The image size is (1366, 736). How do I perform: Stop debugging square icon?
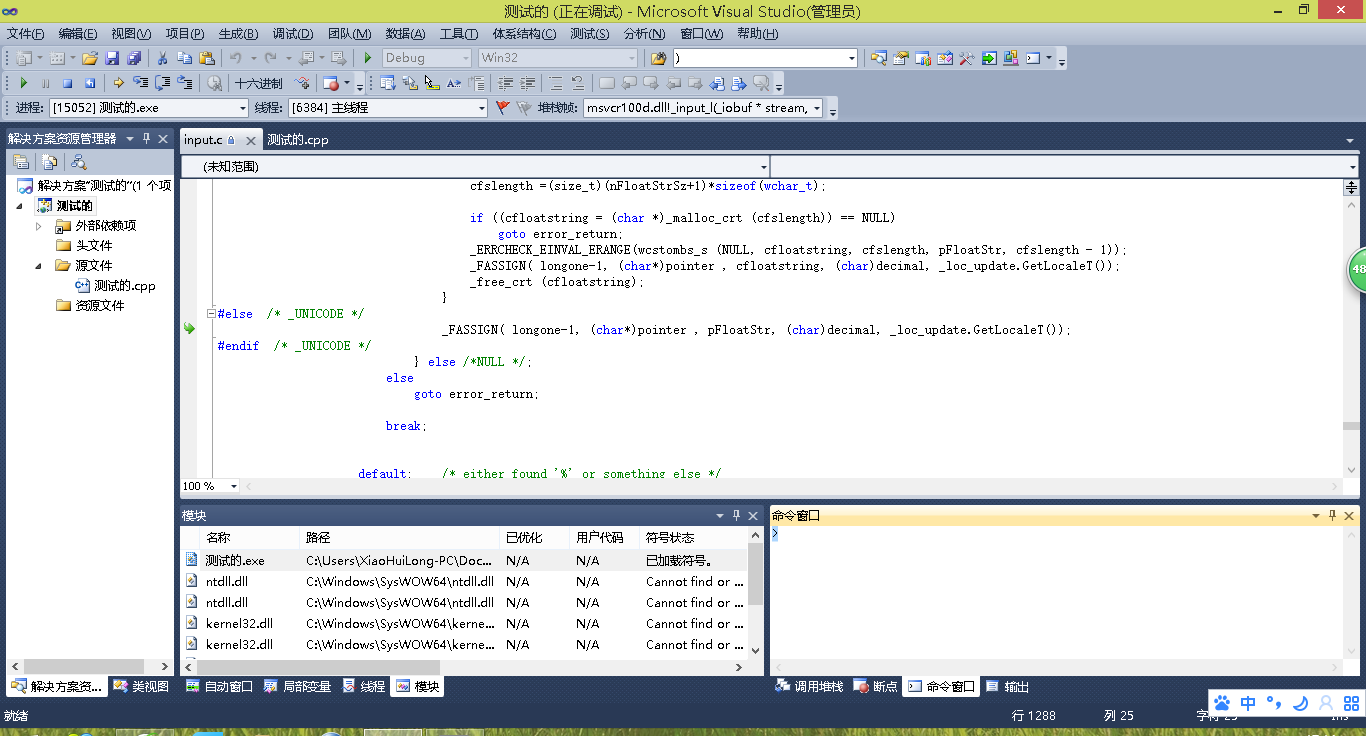tap(67, 83)
